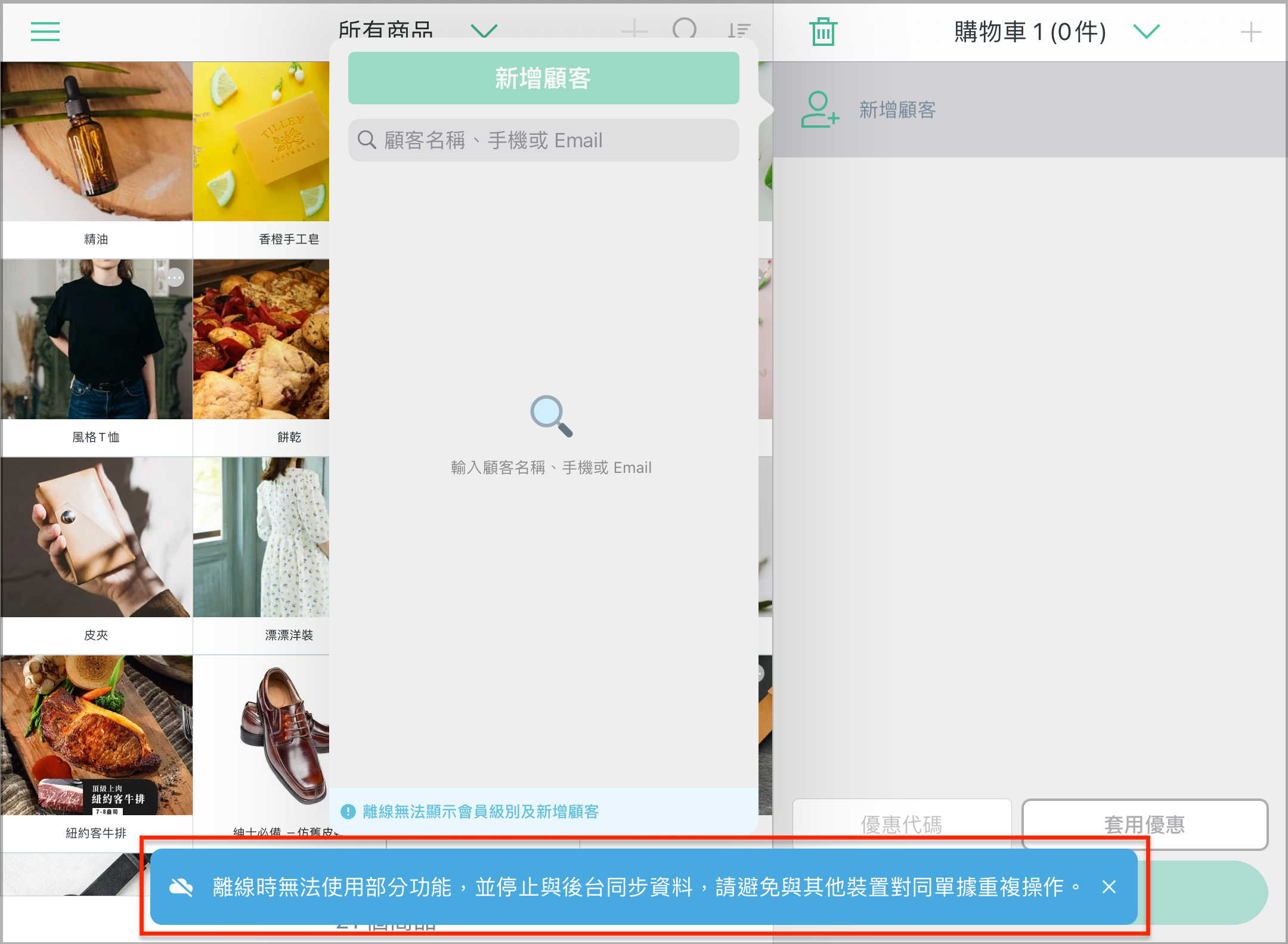Open the hamburger menu
Screen dimensions: 1288x944
point(45,32)
